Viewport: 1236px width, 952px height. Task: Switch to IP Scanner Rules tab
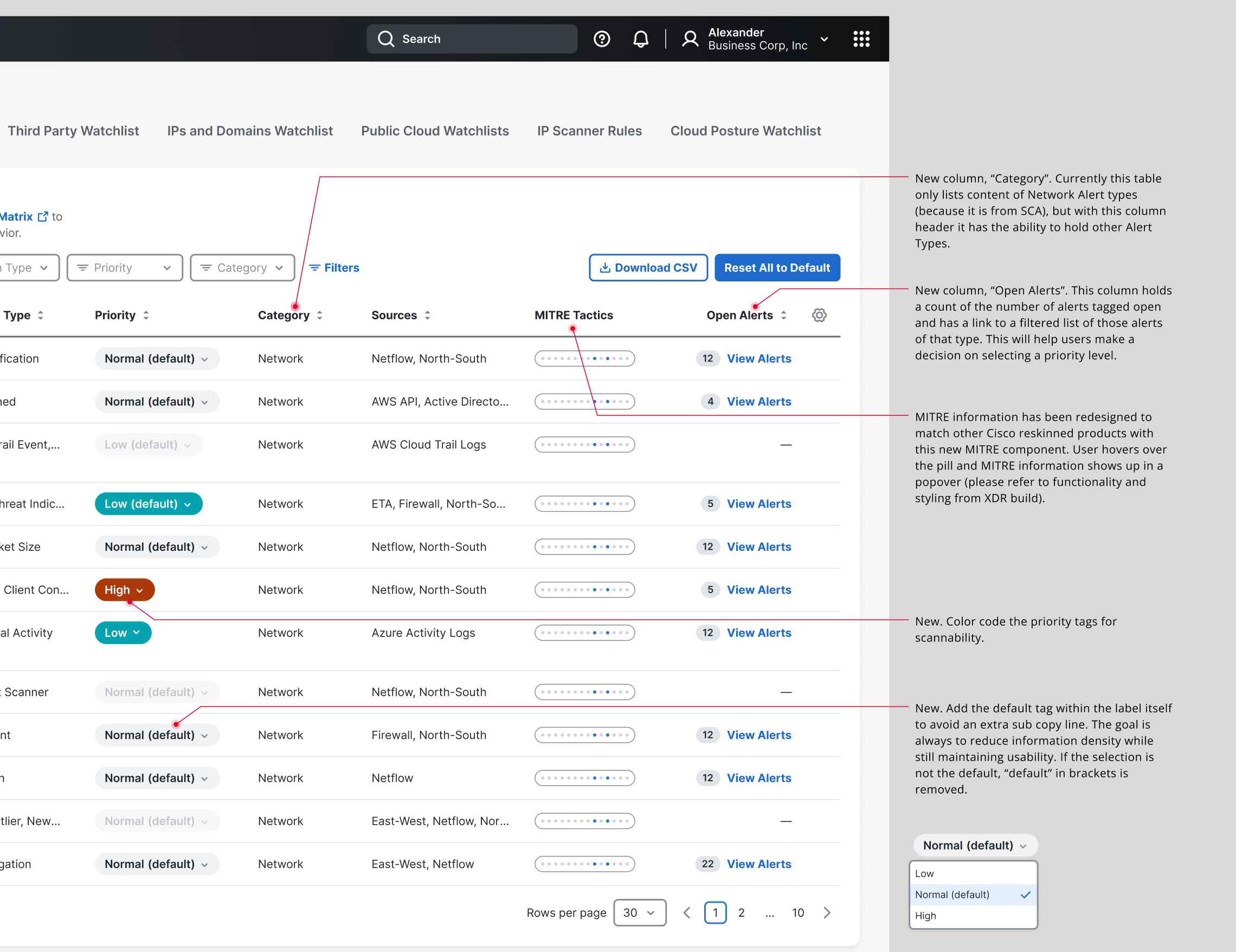pos(589,131)
